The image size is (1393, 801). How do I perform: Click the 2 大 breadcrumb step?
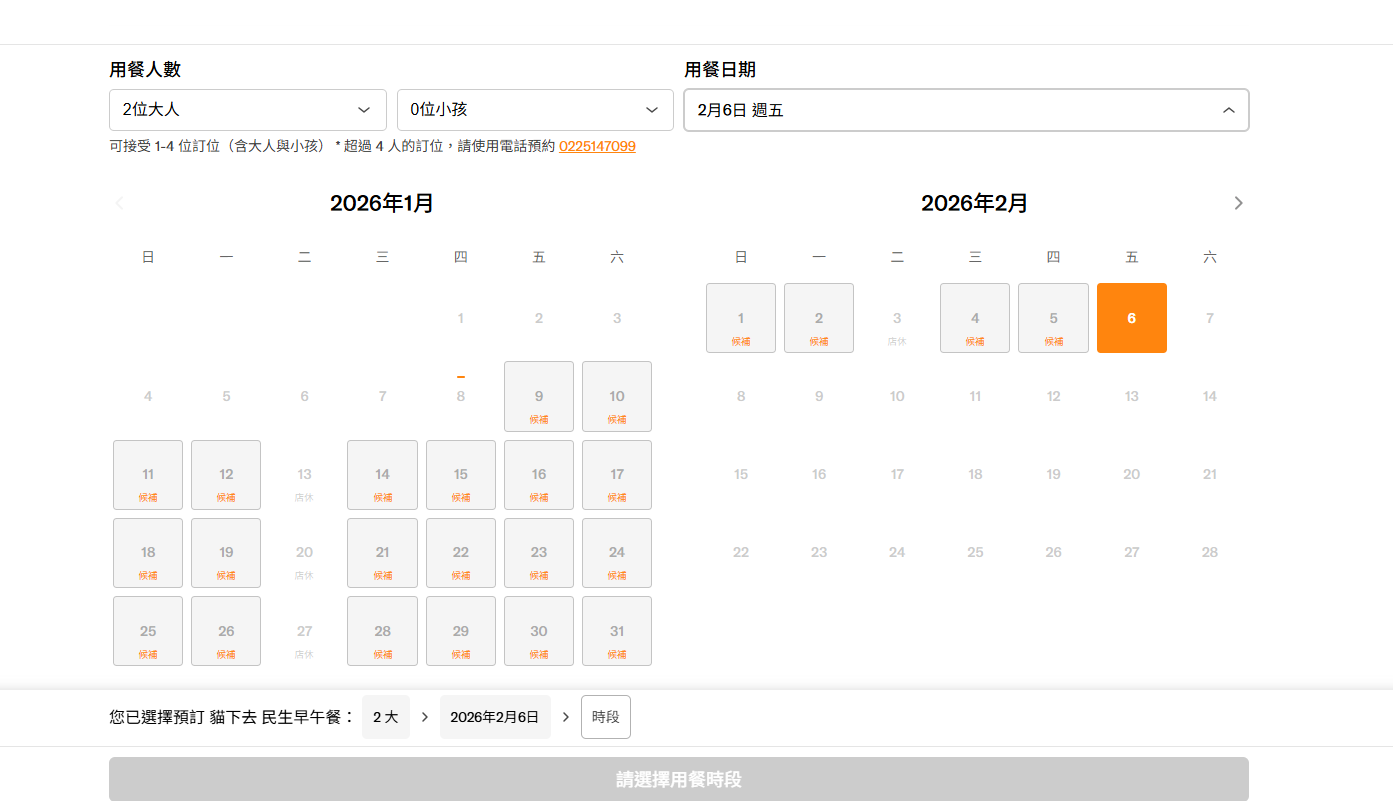[x=385, y=717]
